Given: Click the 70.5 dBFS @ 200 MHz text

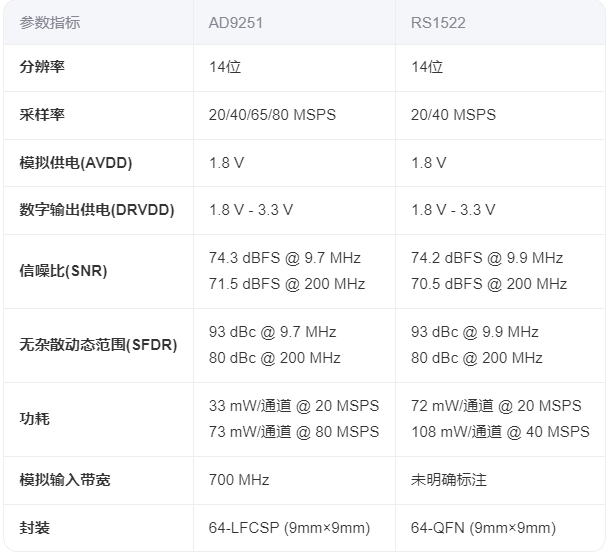Looking at the screenshot, I should coord(489,284).
